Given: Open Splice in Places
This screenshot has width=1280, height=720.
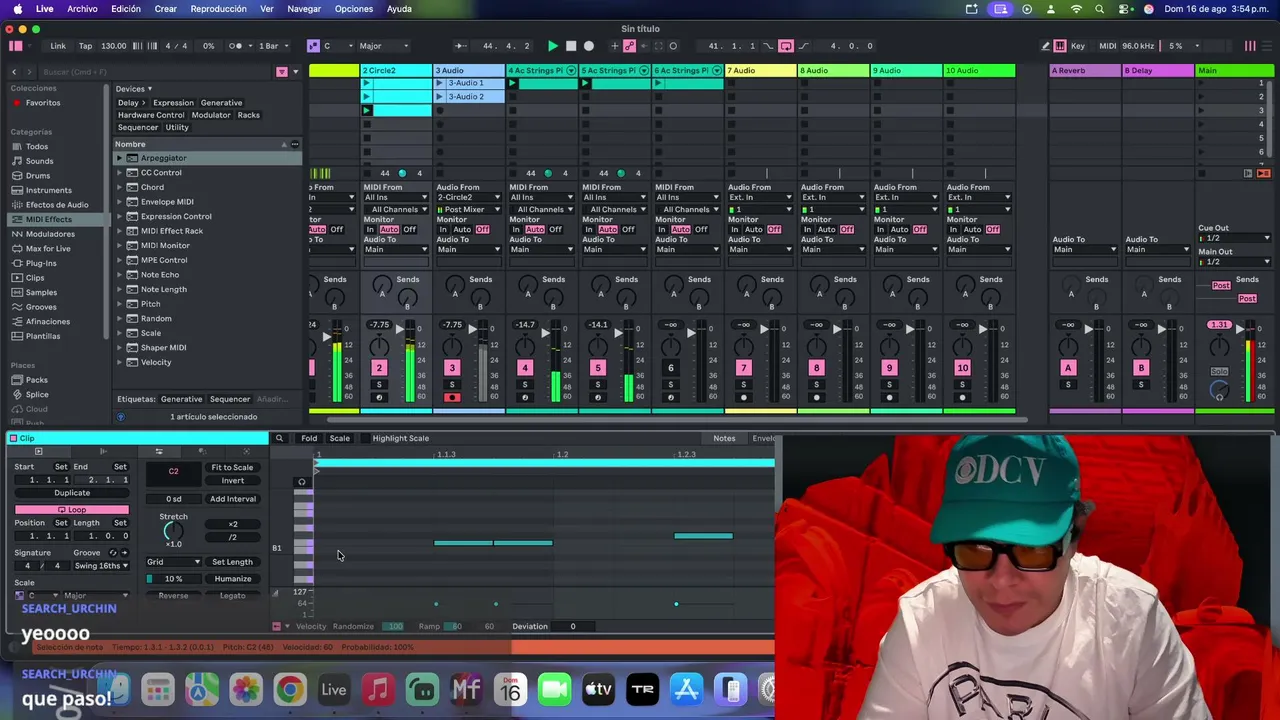Looking at the screenshot, I should (37, 395).
